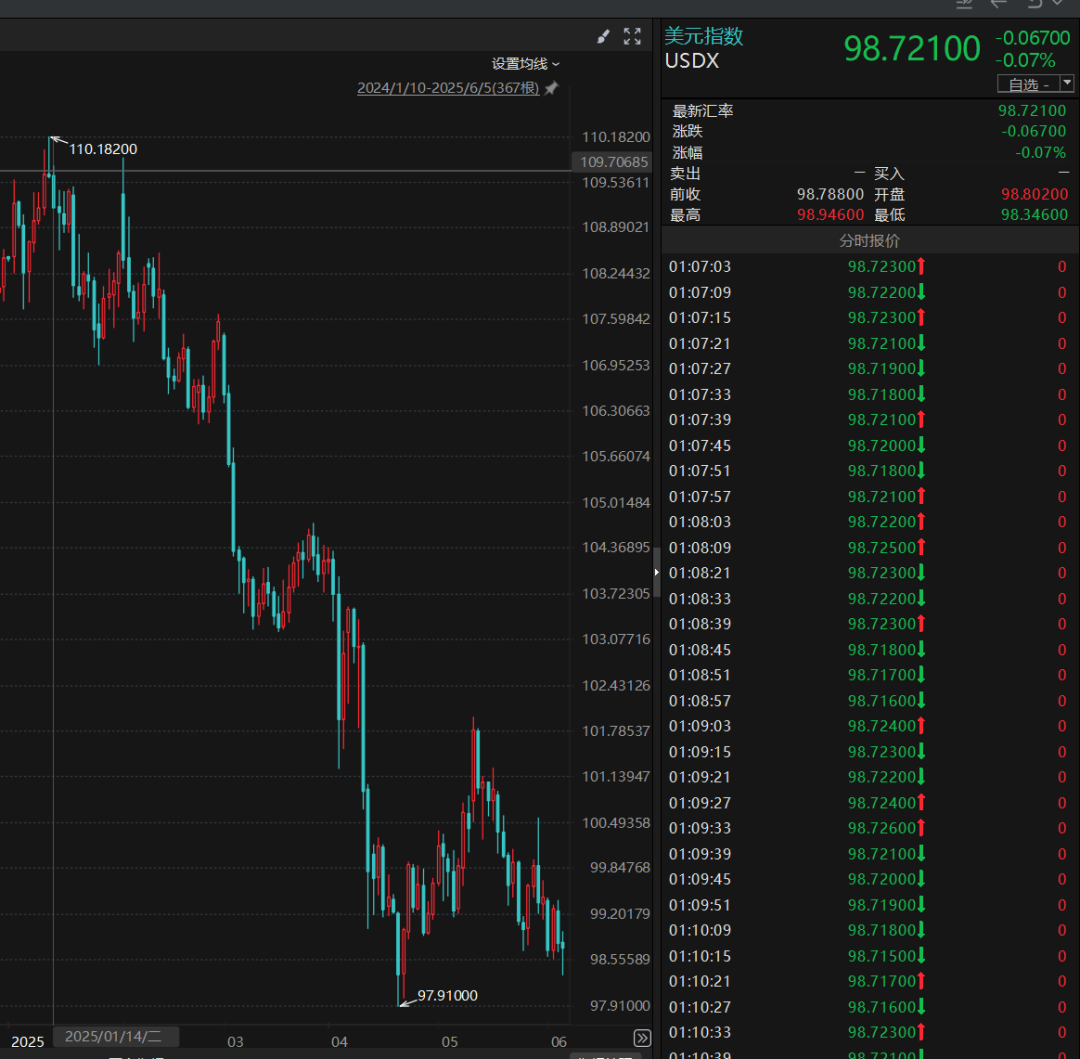The width and height of the screenshot is (1080, 1059).
Task: Click the 涨幅 value -0.07%
Action: coord(1041,152)
